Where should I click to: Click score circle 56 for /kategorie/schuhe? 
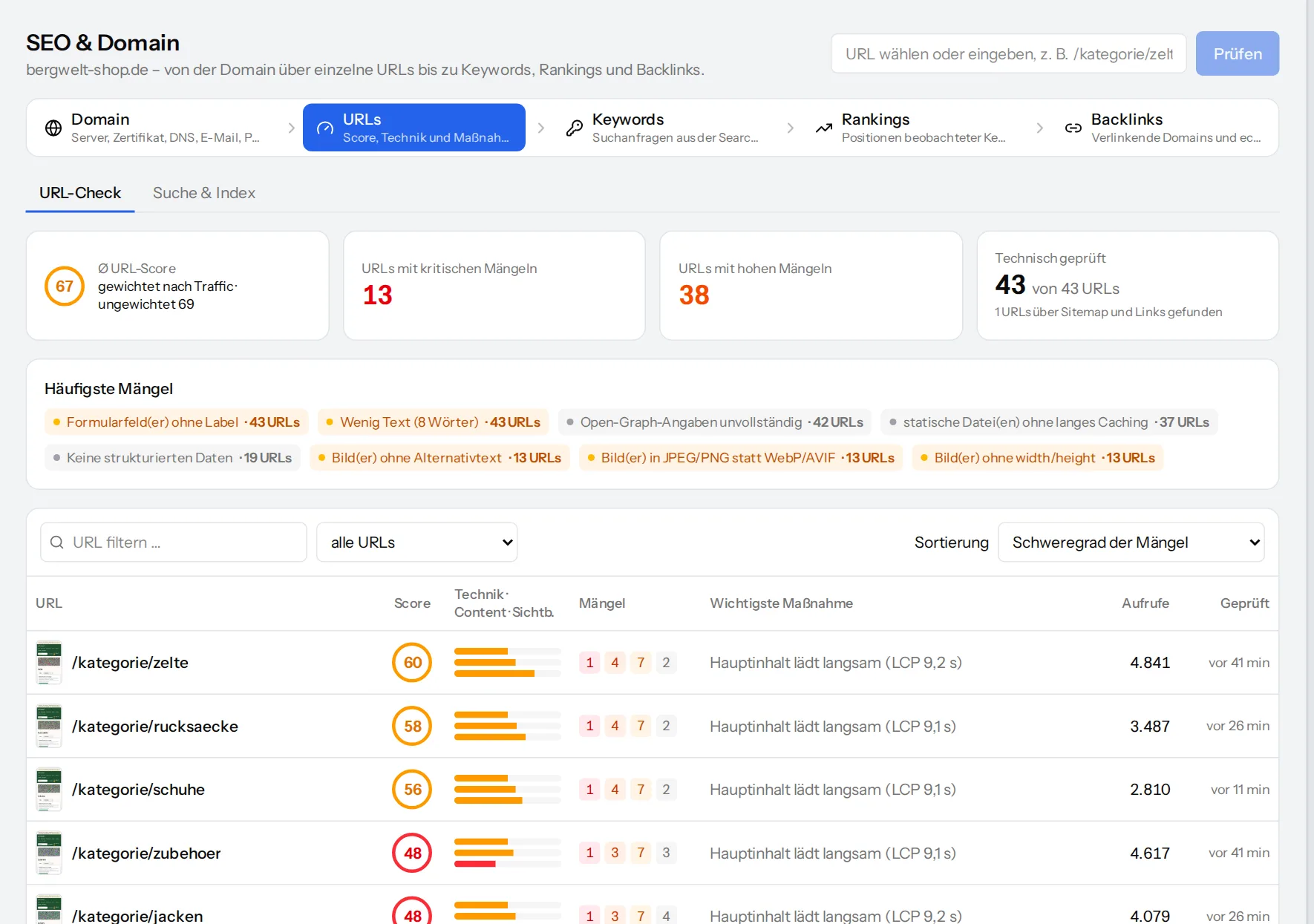(x=413, y=790)
